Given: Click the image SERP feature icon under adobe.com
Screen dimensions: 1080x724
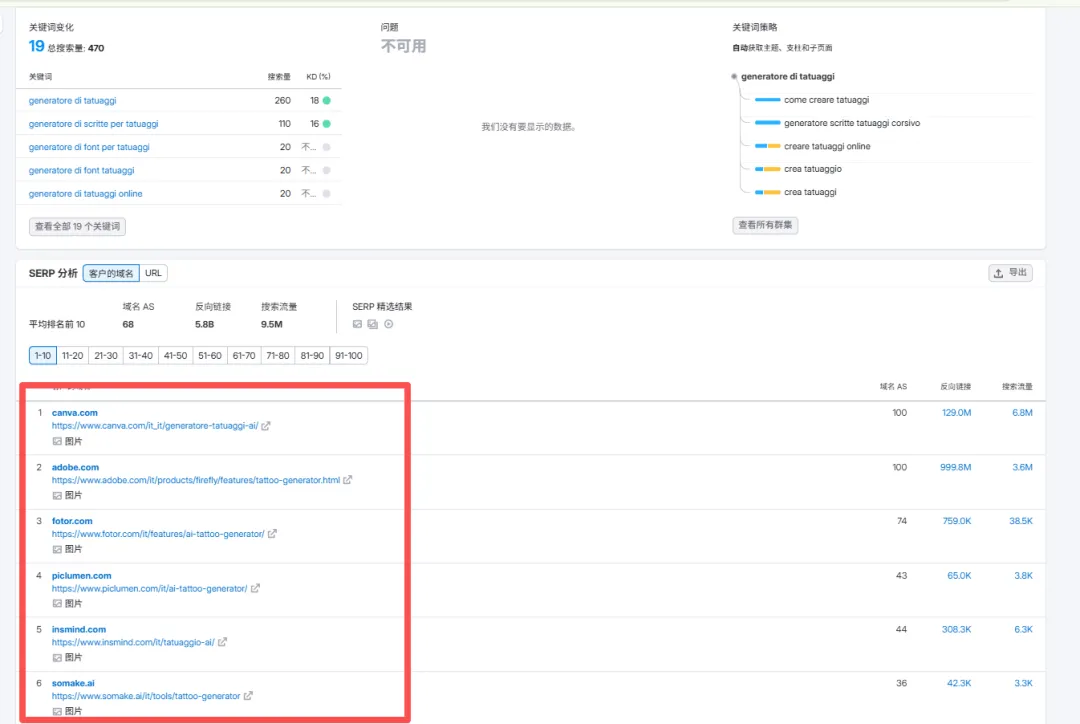Looking at the screenshot, I should tap(57, 495).
